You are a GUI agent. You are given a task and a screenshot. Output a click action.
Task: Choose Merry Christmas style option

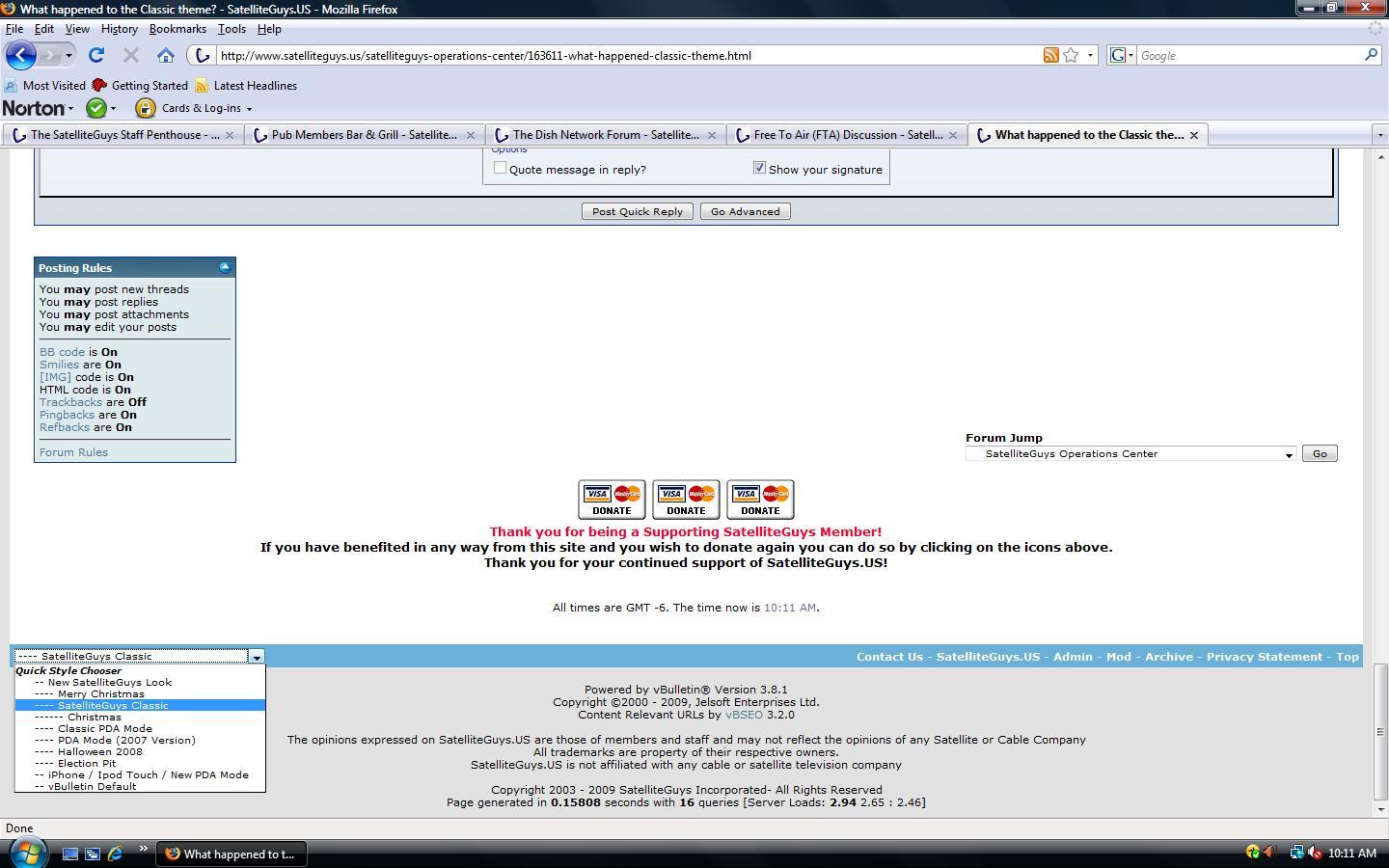[140, 693]
